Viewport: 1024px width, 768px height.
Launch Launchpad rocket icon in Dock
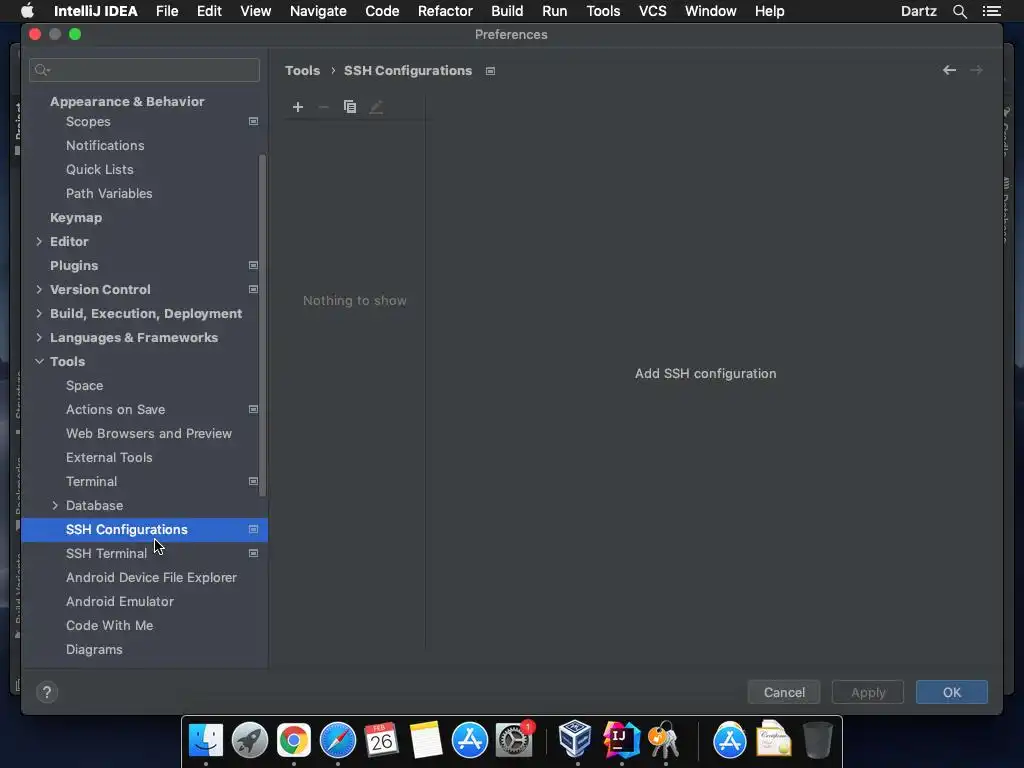pos(249,740)
